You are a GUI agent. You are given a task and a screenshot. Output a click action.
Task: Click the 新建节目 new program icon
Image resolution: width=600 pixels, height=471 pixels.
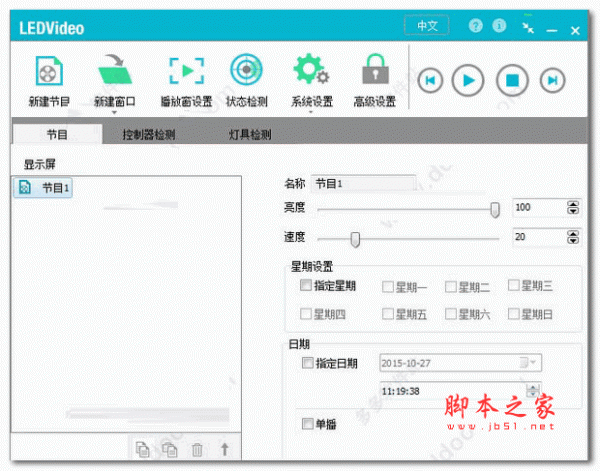point(49,71)
